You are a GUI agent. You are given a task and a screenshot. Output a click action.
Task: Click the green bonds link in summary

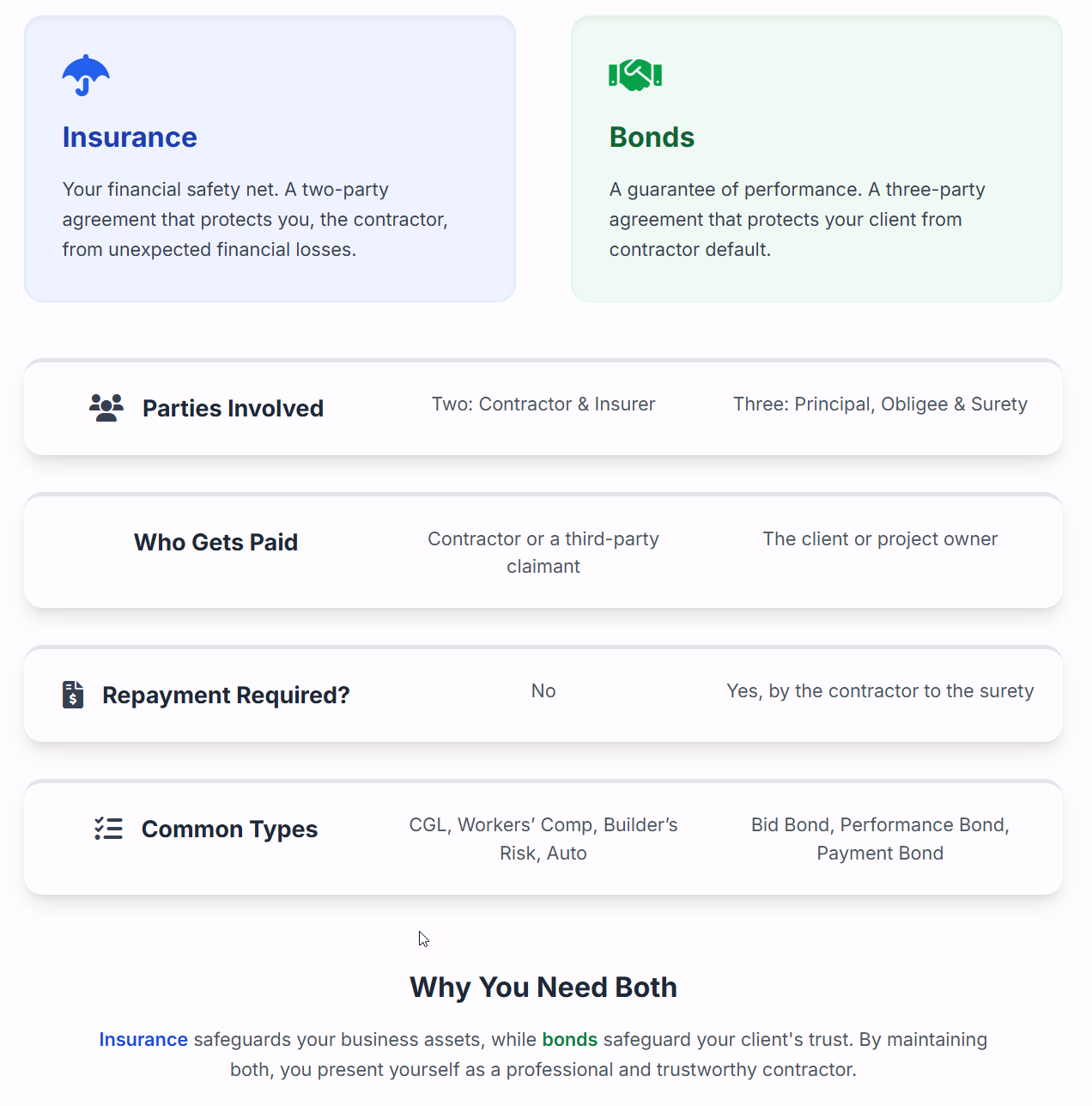tap(569, 1040)
